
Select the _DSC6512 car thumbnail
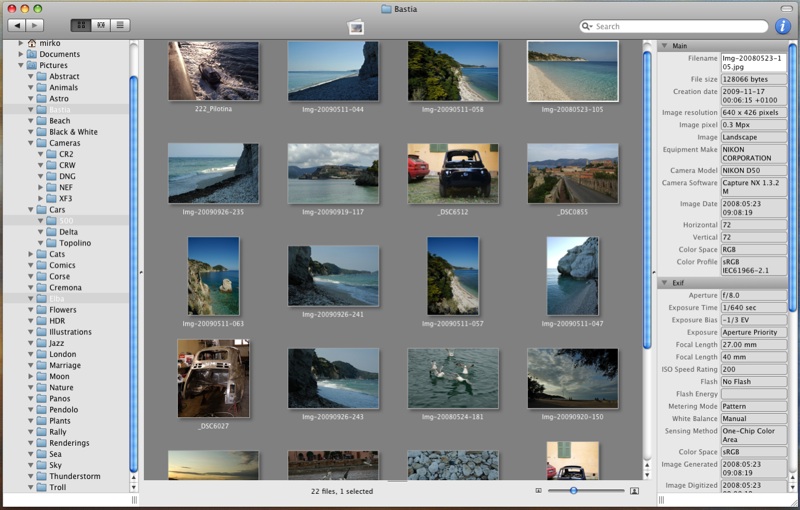(453, 172)
